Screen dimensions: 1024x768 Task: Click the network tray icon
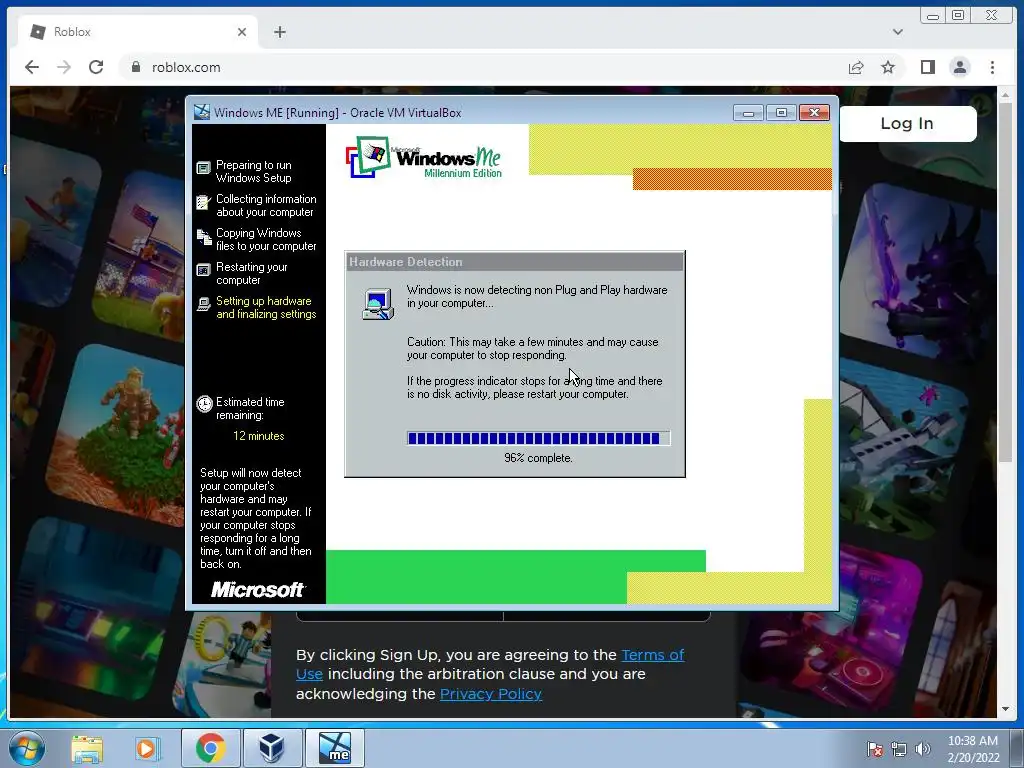pyautogui.click(x=899, y=749)
